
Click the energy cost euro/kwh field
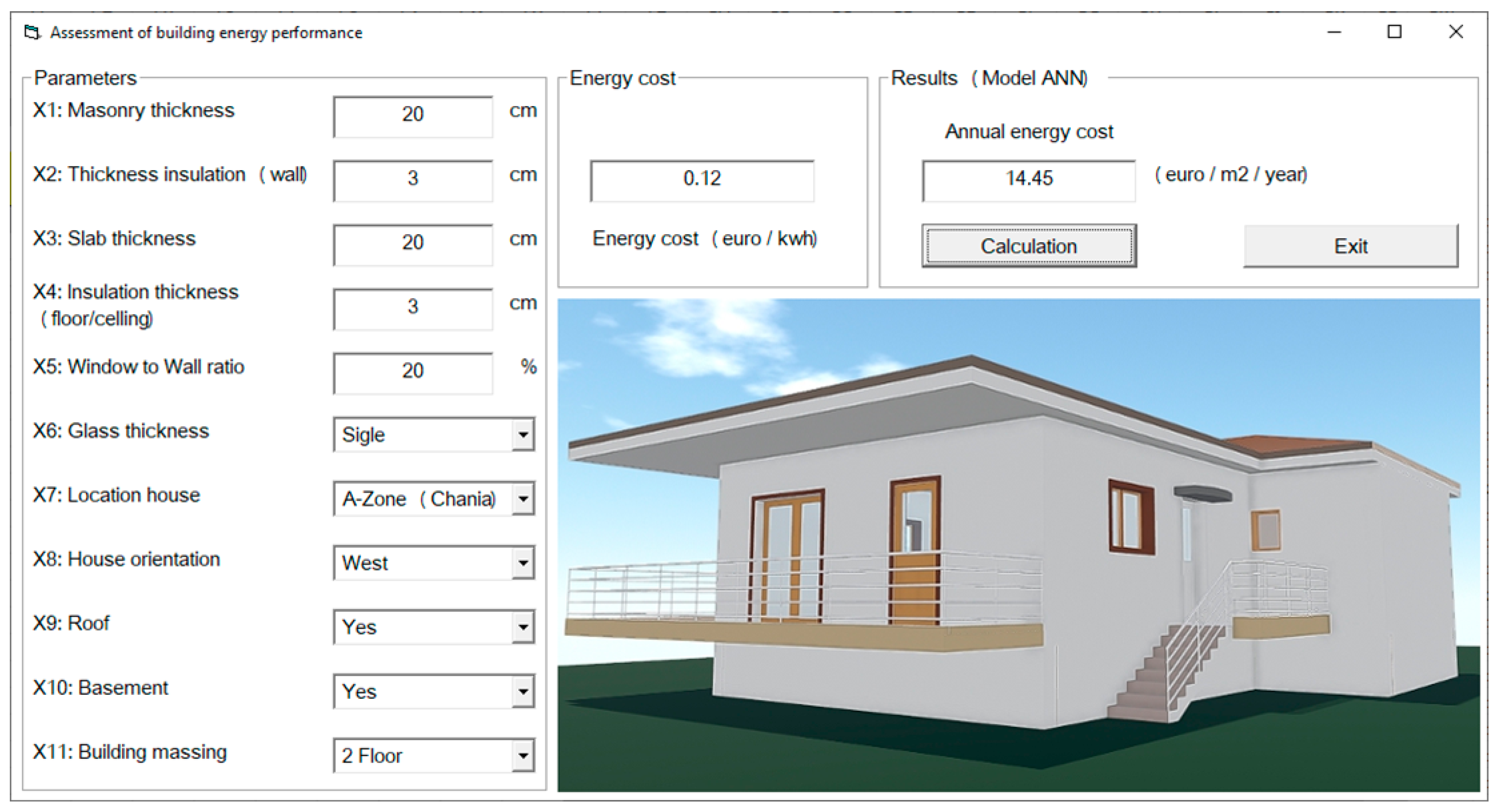[x=702, y=180]
